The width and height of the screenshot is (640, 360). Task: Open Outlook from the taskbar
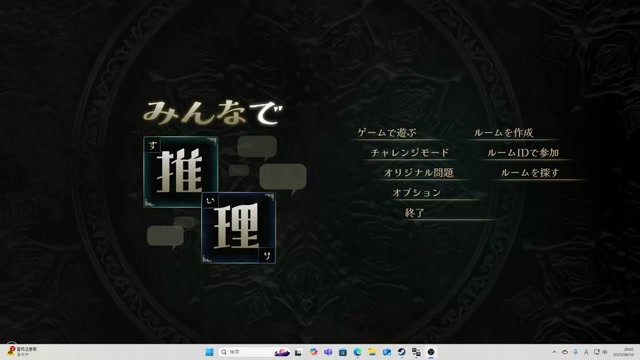click(387, 352)
